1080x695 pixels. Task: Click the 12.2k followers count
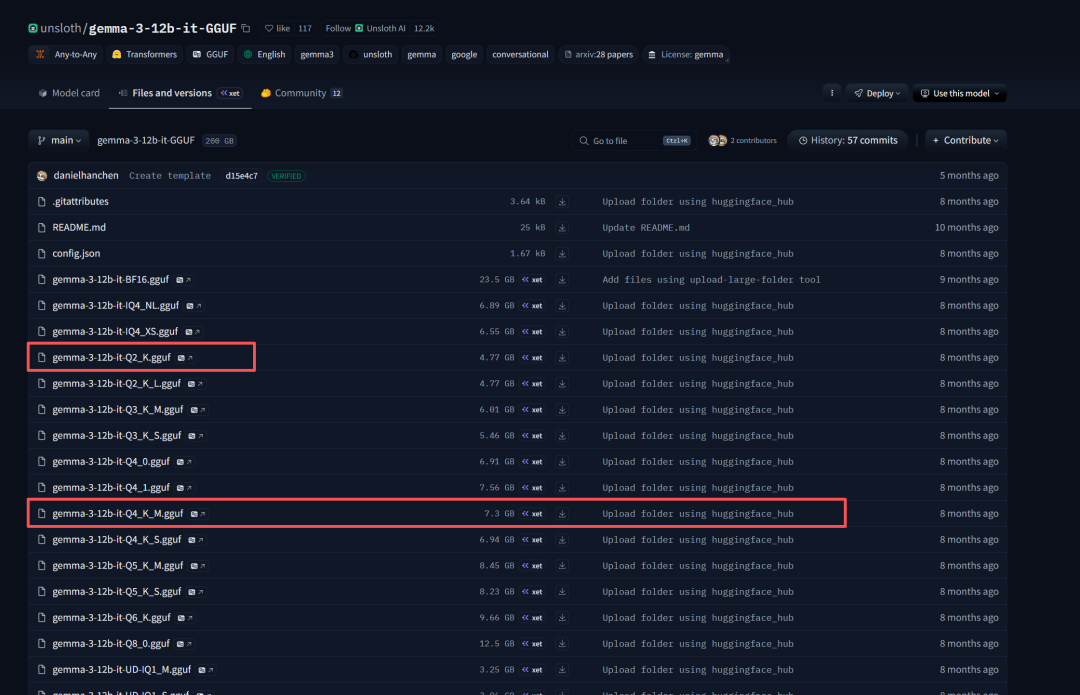point(424,28)
